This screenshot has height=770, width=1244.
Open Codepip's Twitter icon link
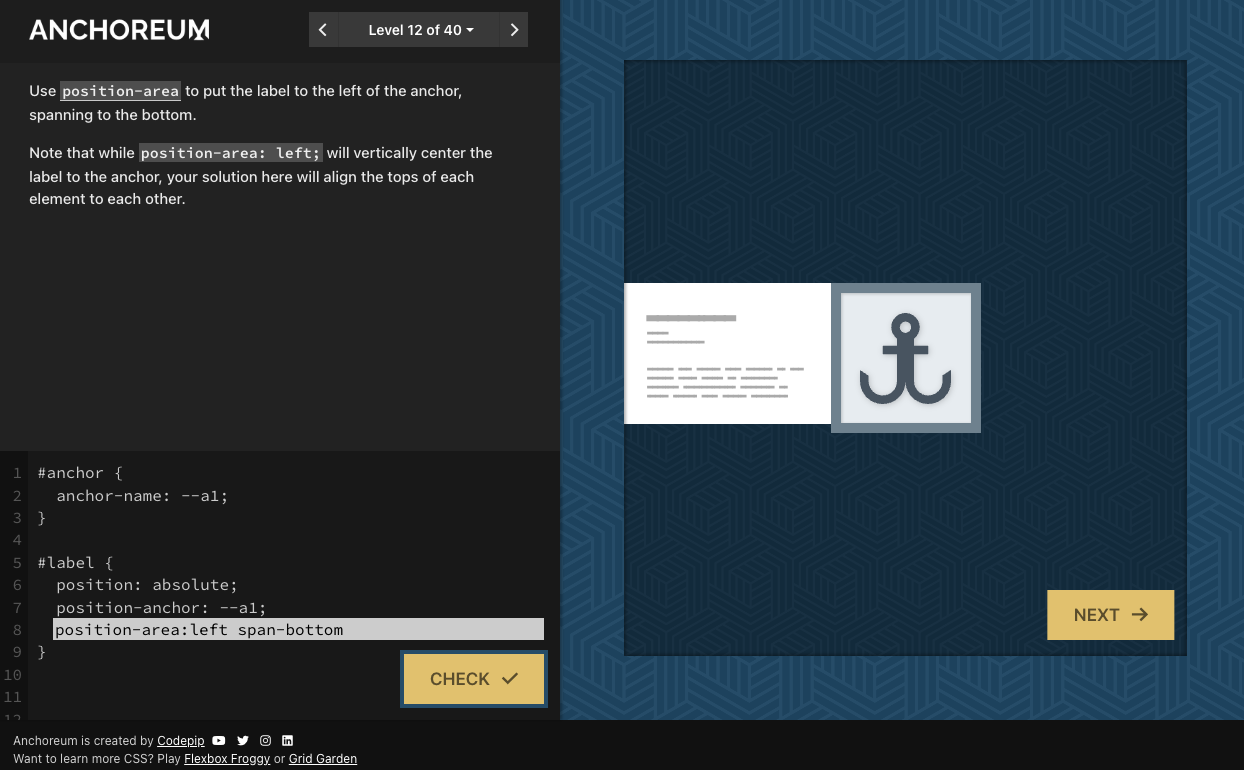(x=243, y=741)
